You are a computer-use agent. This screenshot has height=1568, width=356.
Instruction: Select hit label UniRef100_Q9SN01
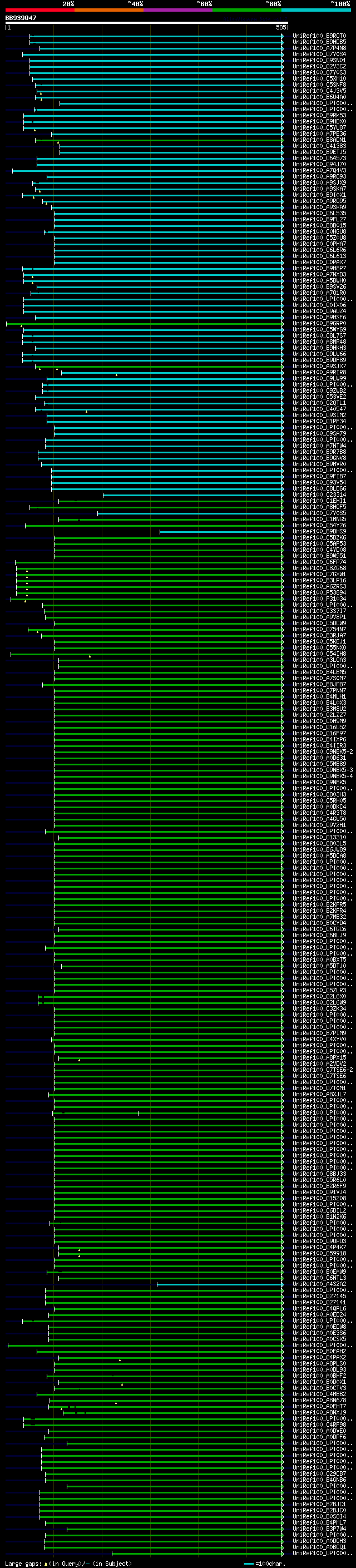[319, 60]
